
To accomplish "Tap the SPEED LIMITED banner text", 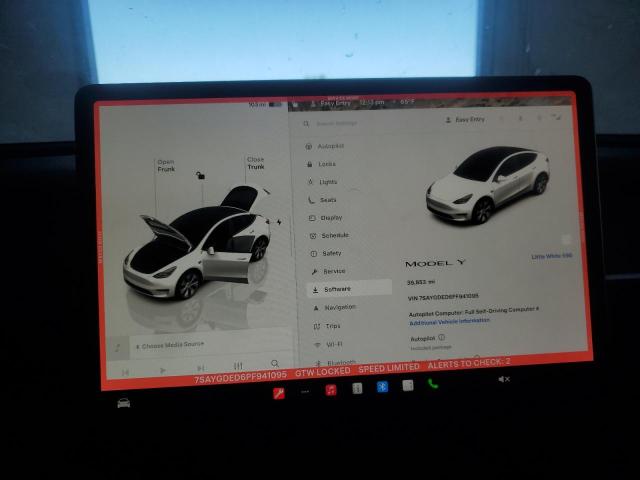I will pos(389,368).
